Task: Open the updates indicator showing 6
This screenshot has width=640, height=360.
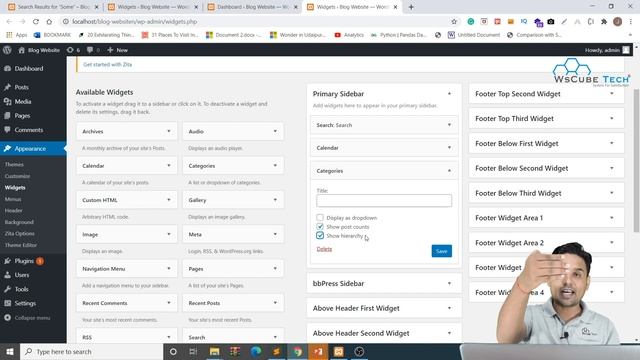Action: [x=73, y=50]
